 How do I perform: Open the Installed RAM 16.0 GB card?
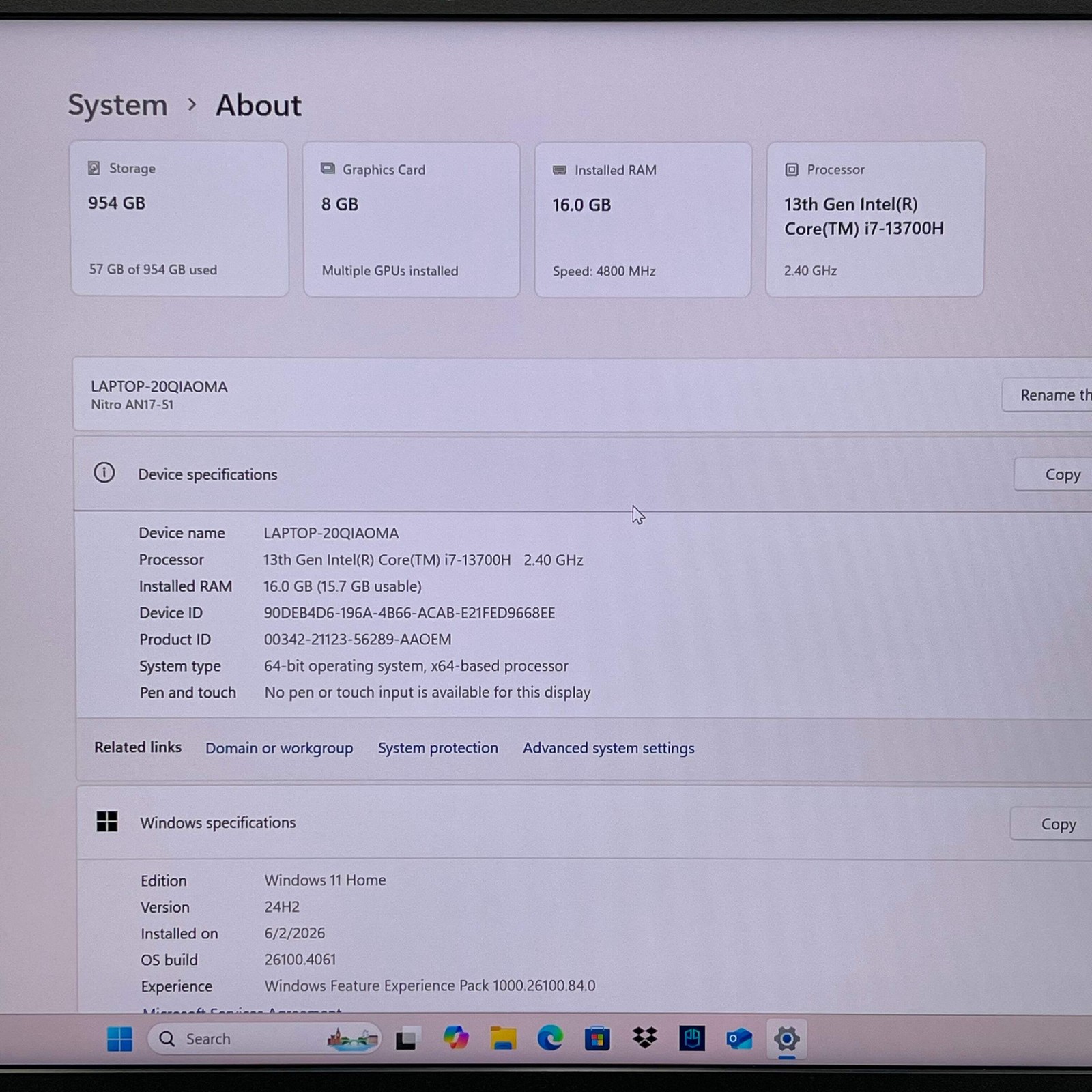pos(643,220)
